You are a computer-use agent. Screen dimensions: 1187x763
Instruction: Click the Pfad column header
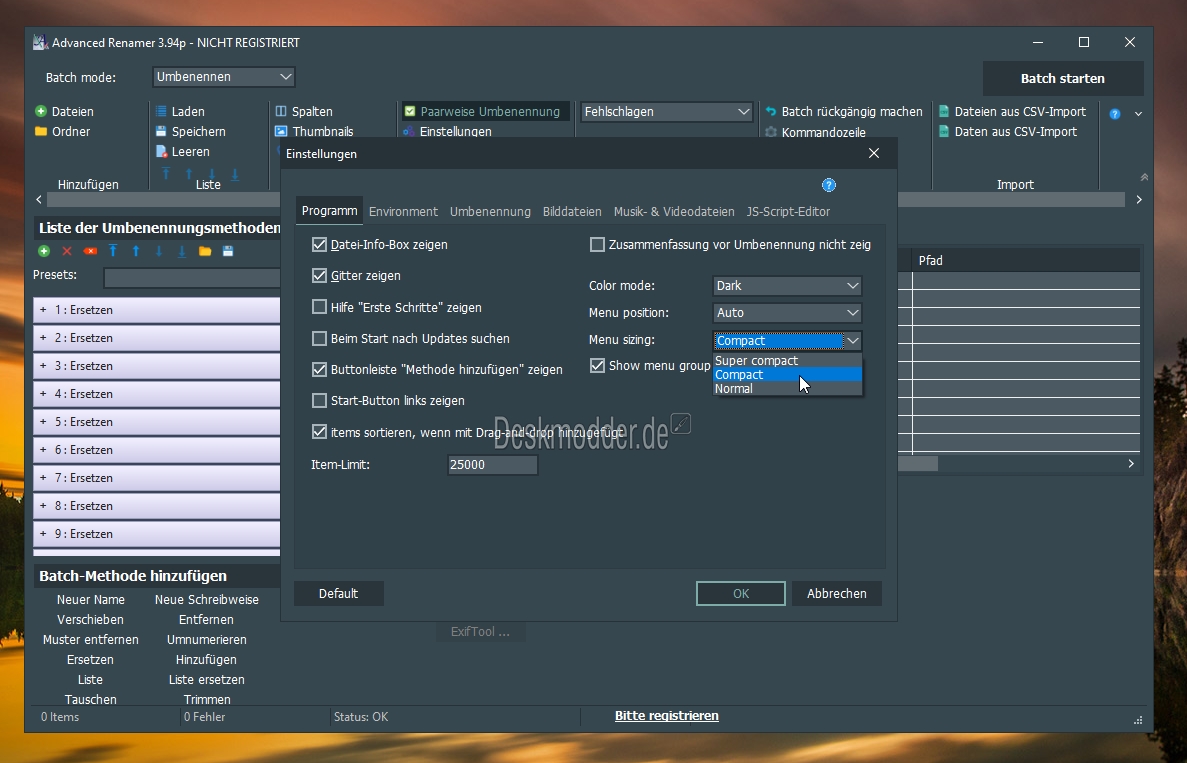1026,260
